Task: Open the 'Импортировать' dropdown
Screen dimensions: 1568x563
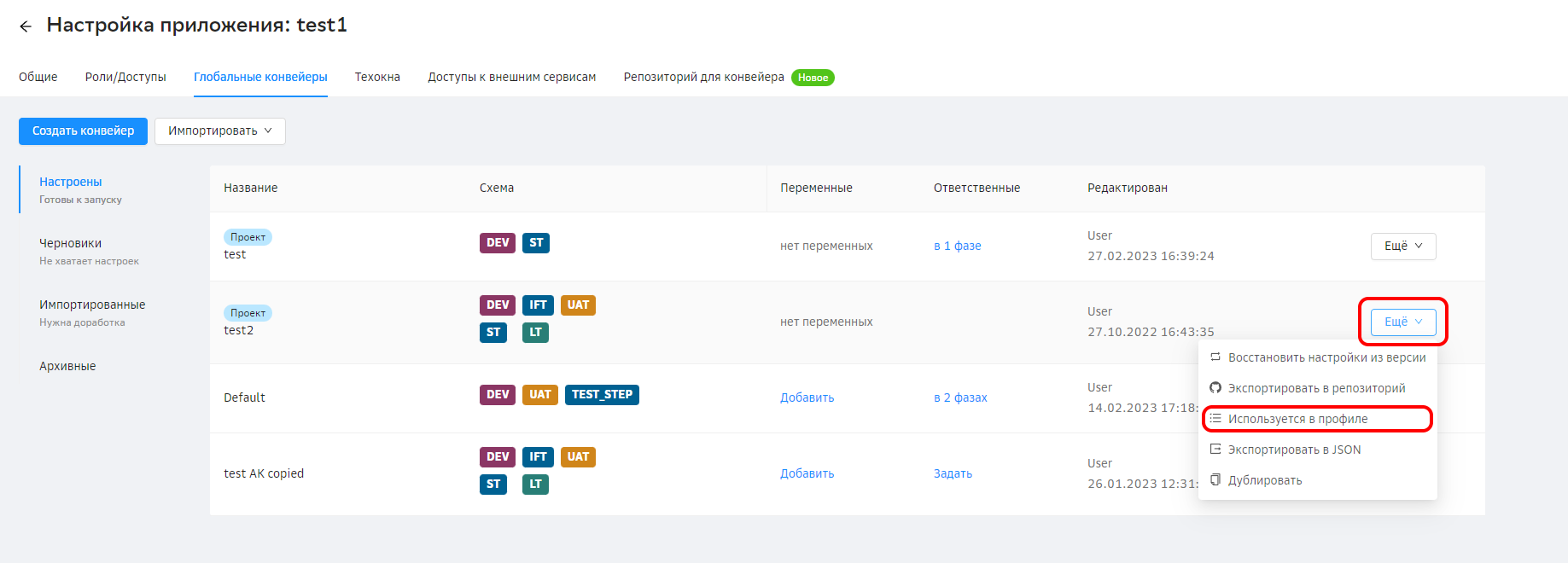Action: (x=219, y=131)
